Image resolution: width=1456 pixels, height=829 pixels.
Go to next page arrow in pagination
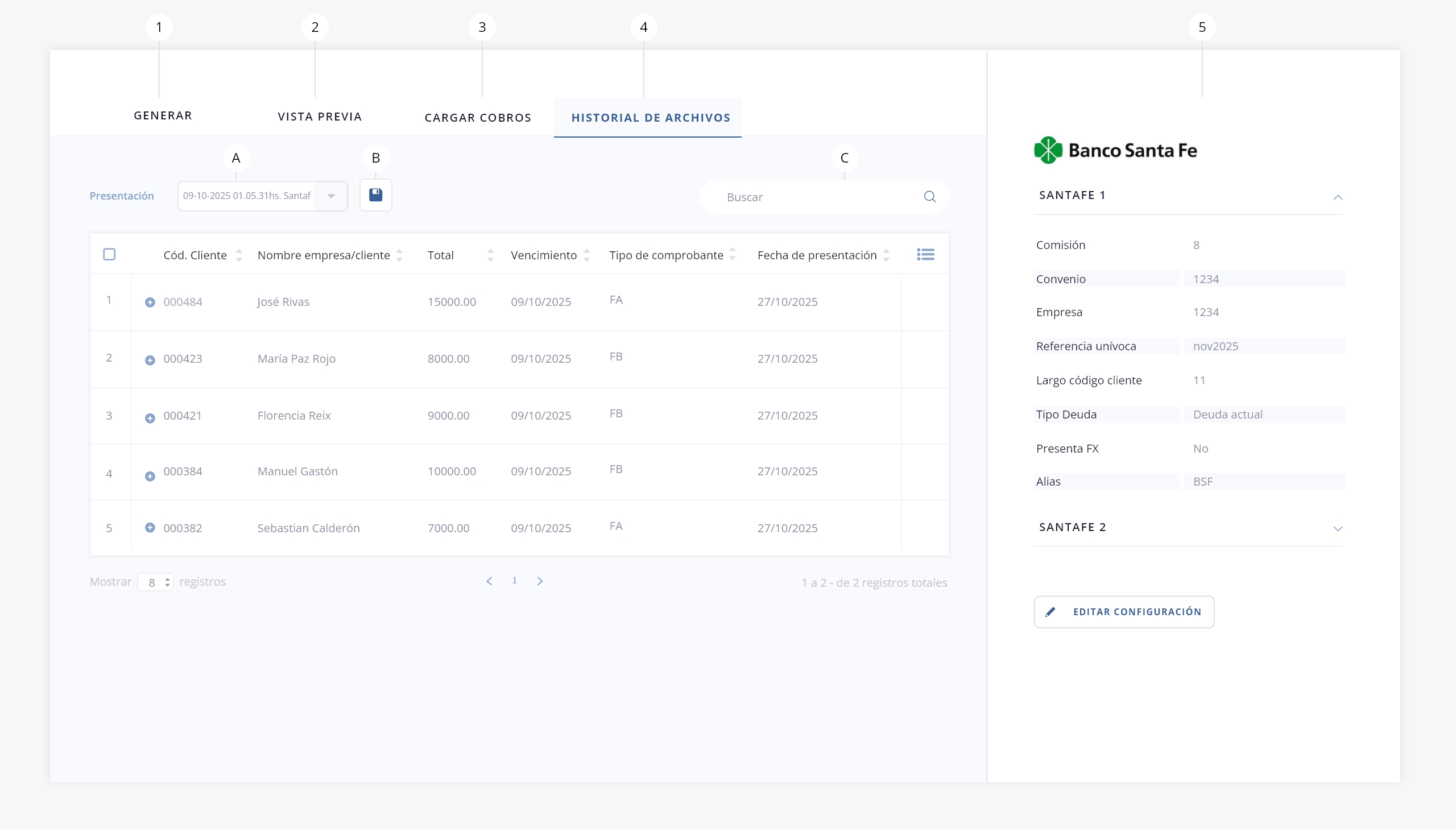540,581
